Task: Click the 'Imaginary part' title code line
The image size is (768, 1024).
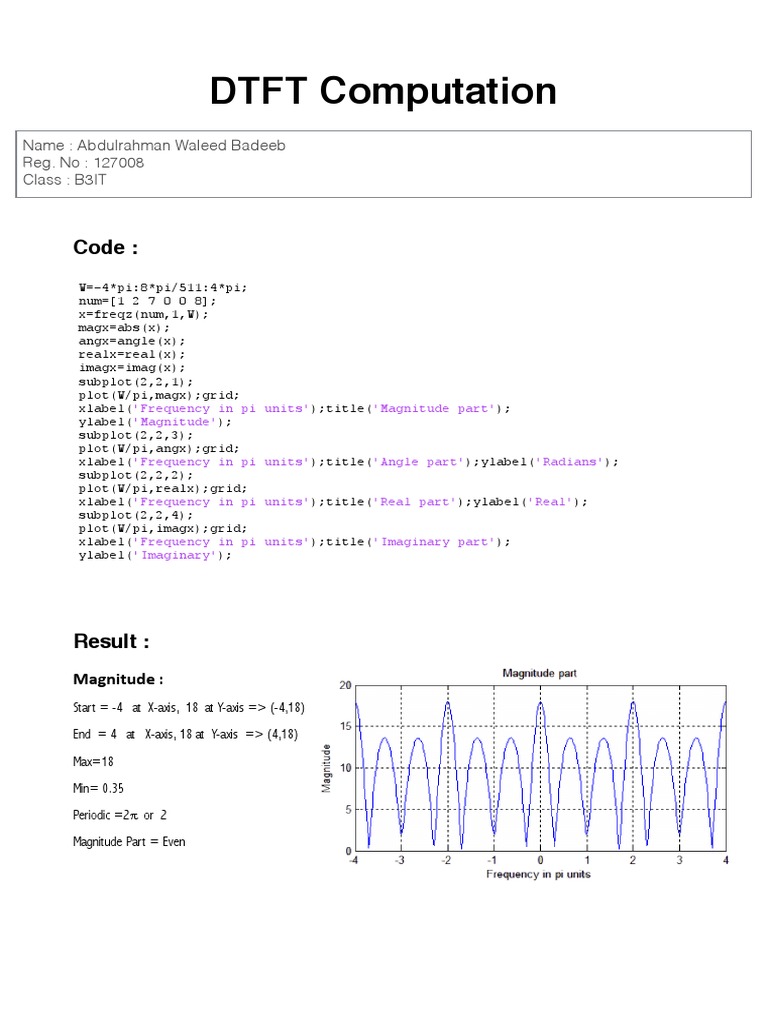Action: 294,542
